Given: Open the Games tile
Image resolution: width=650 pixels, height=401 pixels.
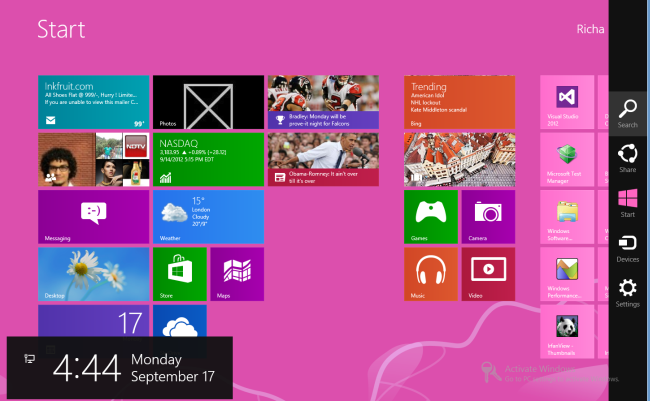Looking at the screenshot, I should (x=431, y=217).
